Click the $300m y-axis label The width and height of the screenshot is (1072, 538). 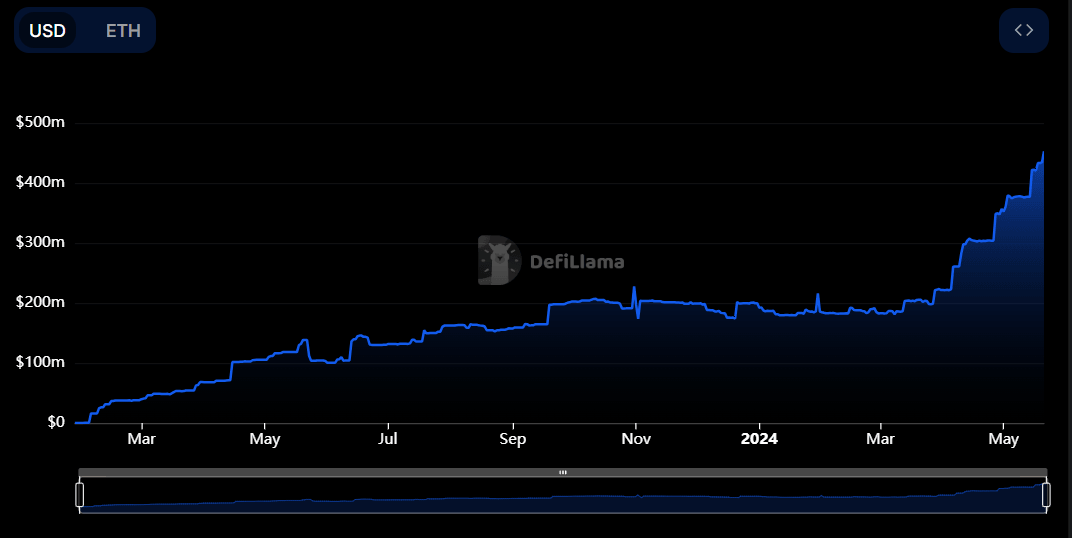pyautogui.click(x=40, y=242)
